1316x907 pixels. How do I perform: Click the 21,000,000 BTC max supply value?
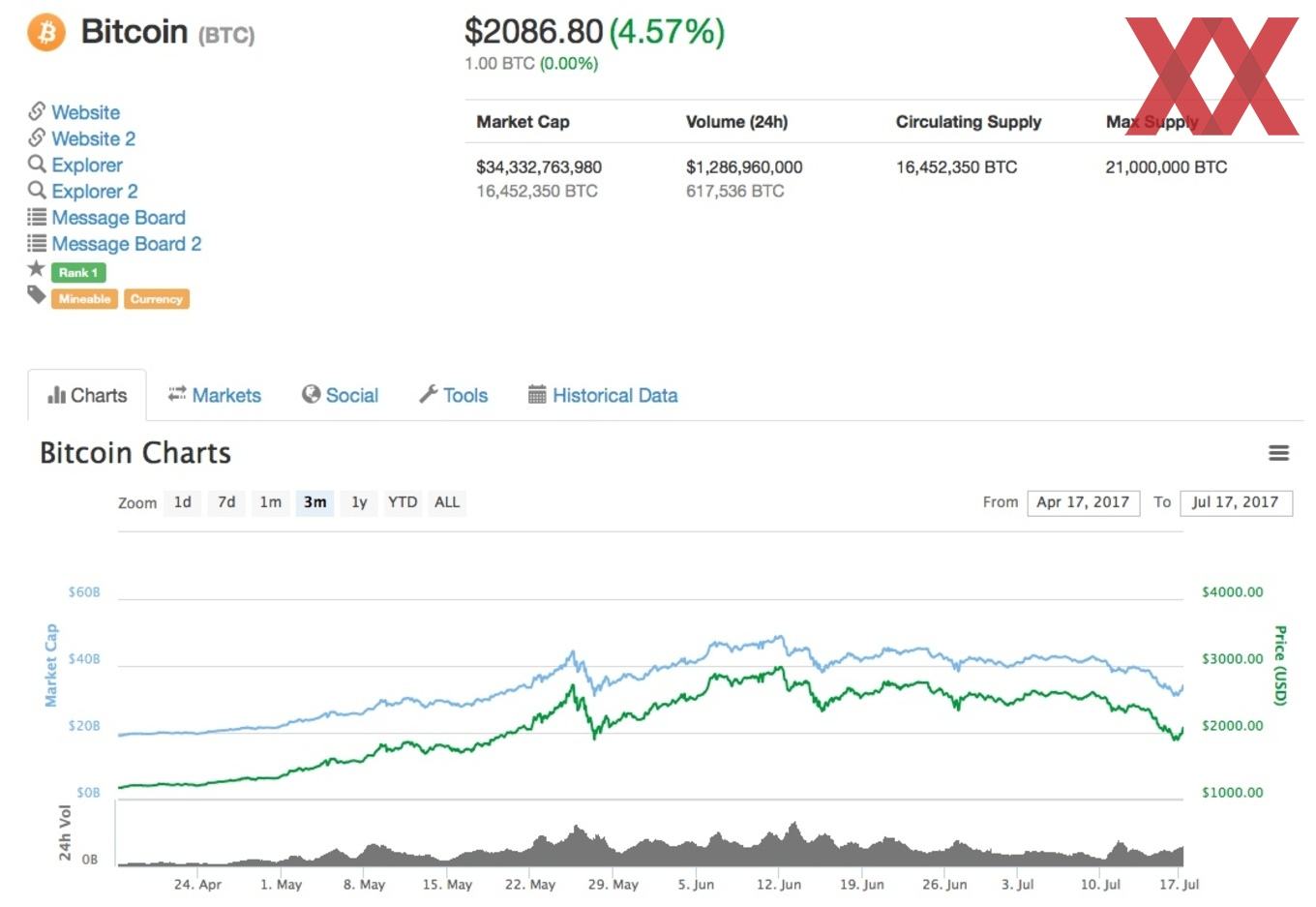(1166, 167)
